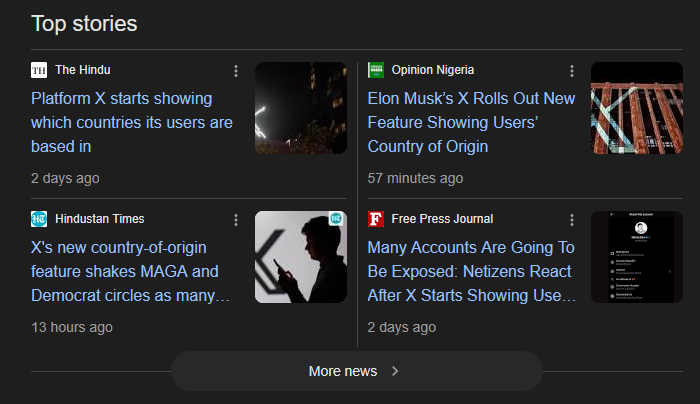The height and width of the screenshot is (404, 700).
Task: Click 'Hindustan Times' source name text
Action: (x=100, y=219)
